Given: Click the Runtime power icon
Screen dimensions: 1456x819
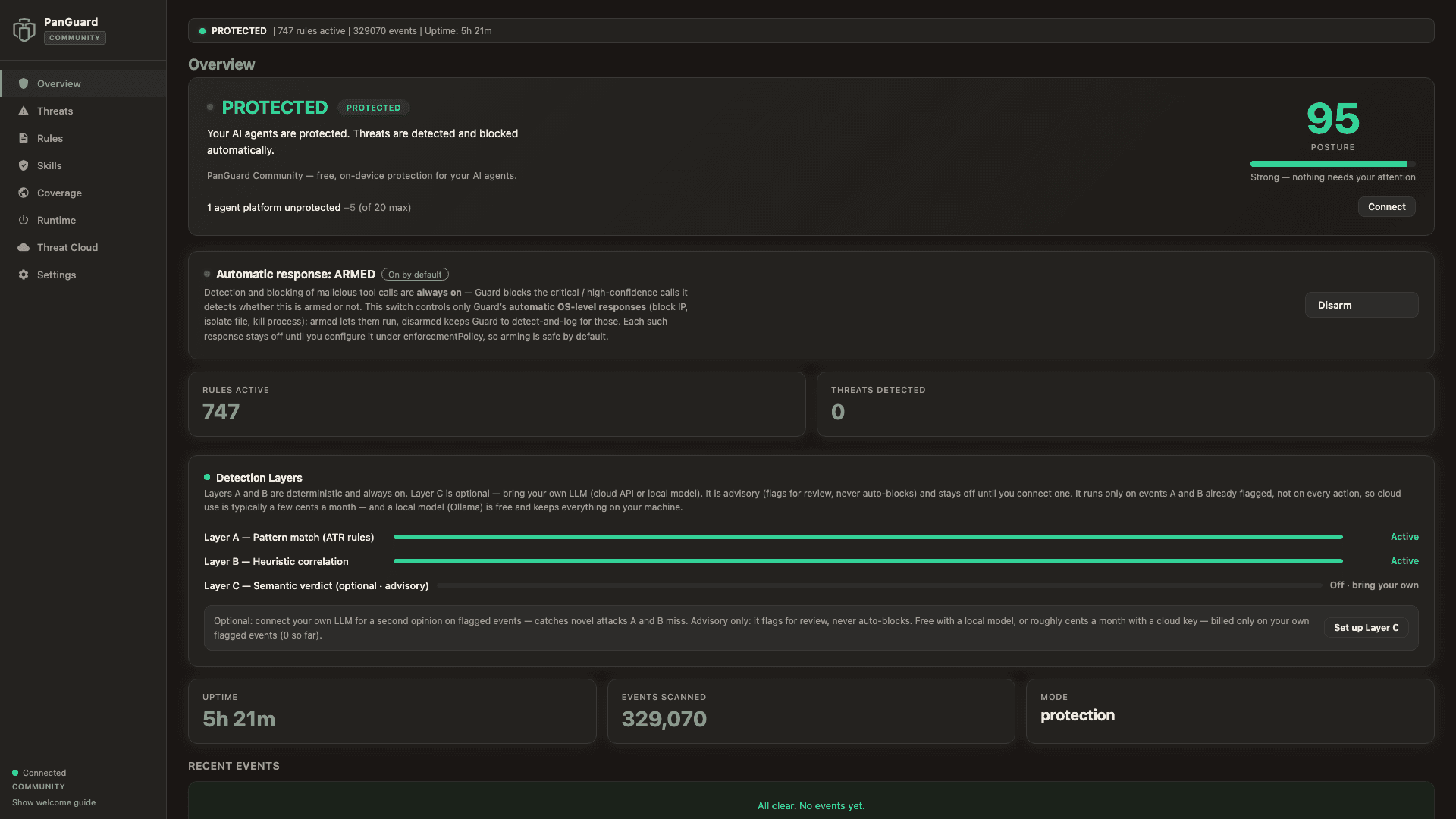Looking at the screenshot, I should click(24, 220).
